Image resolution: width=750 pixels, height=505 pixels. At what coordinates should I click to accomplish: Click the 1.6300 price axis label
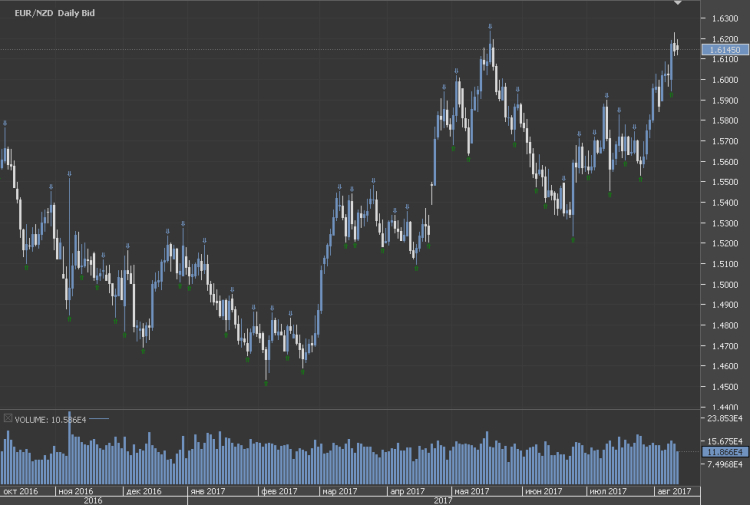[725, 19]
